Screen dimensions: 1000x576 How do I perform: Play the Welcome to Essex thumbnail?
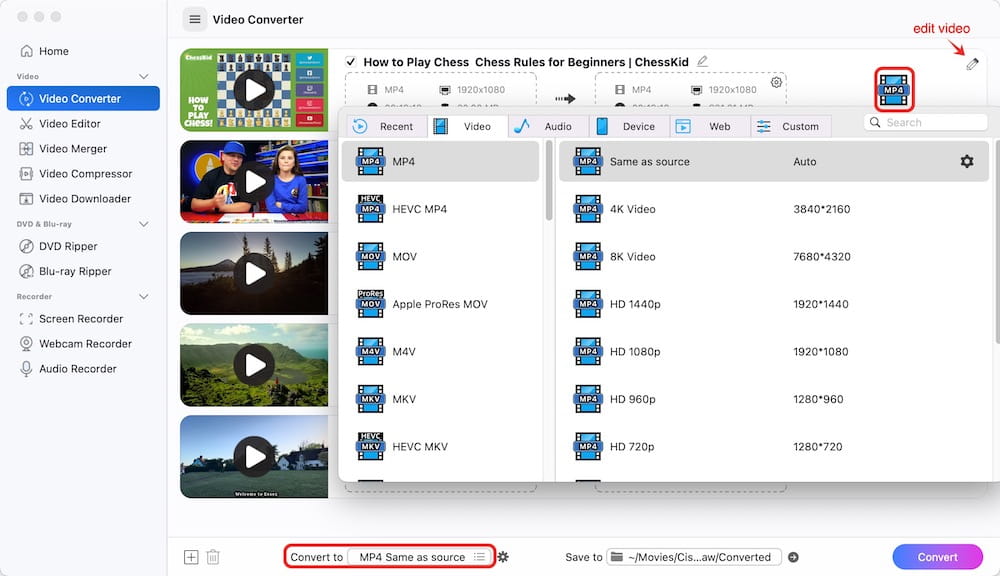(x=254, y=457)
